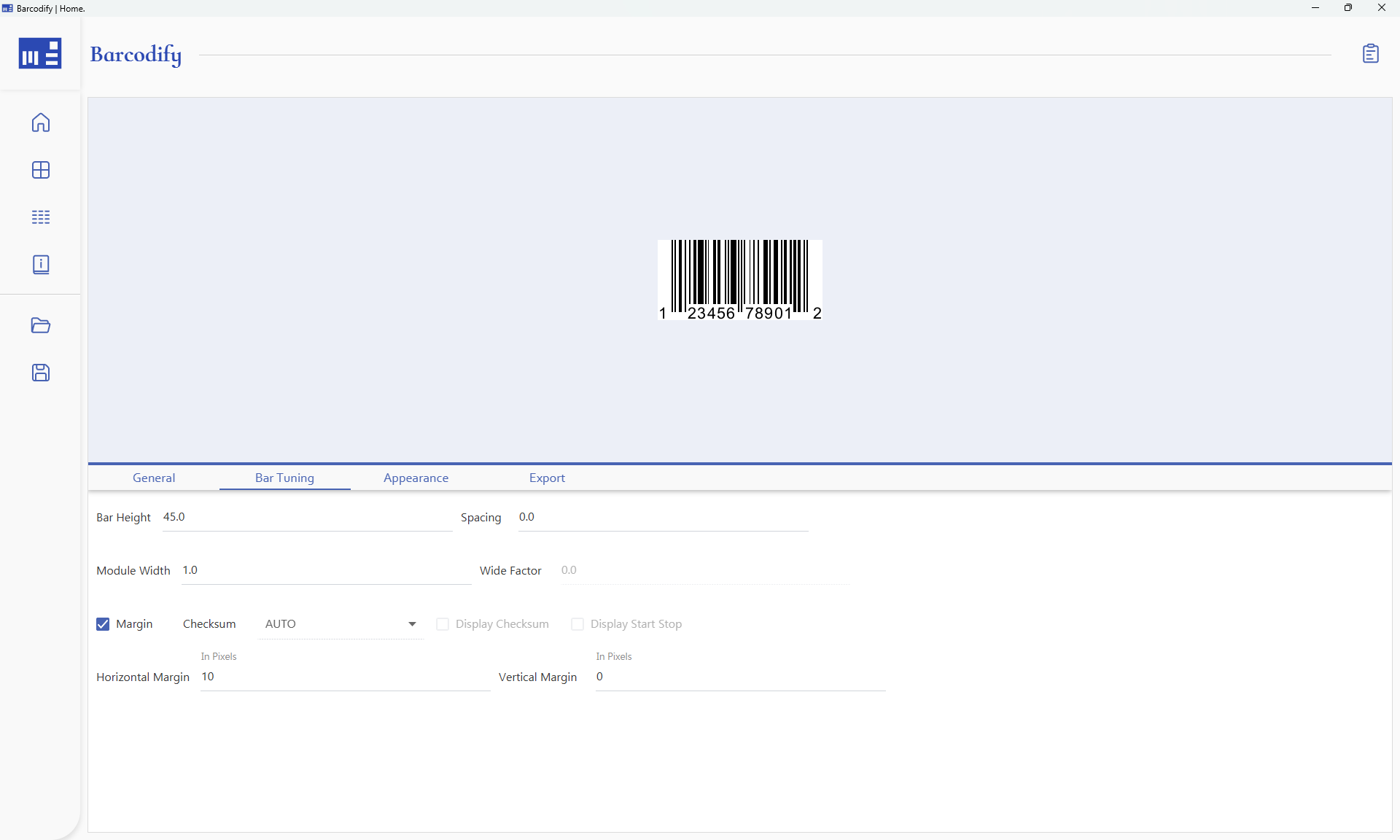The image size is (1400, 840).
Task: Copy barcode to clipboard via clipboard icon
Action: click(x=1372, y=53)
